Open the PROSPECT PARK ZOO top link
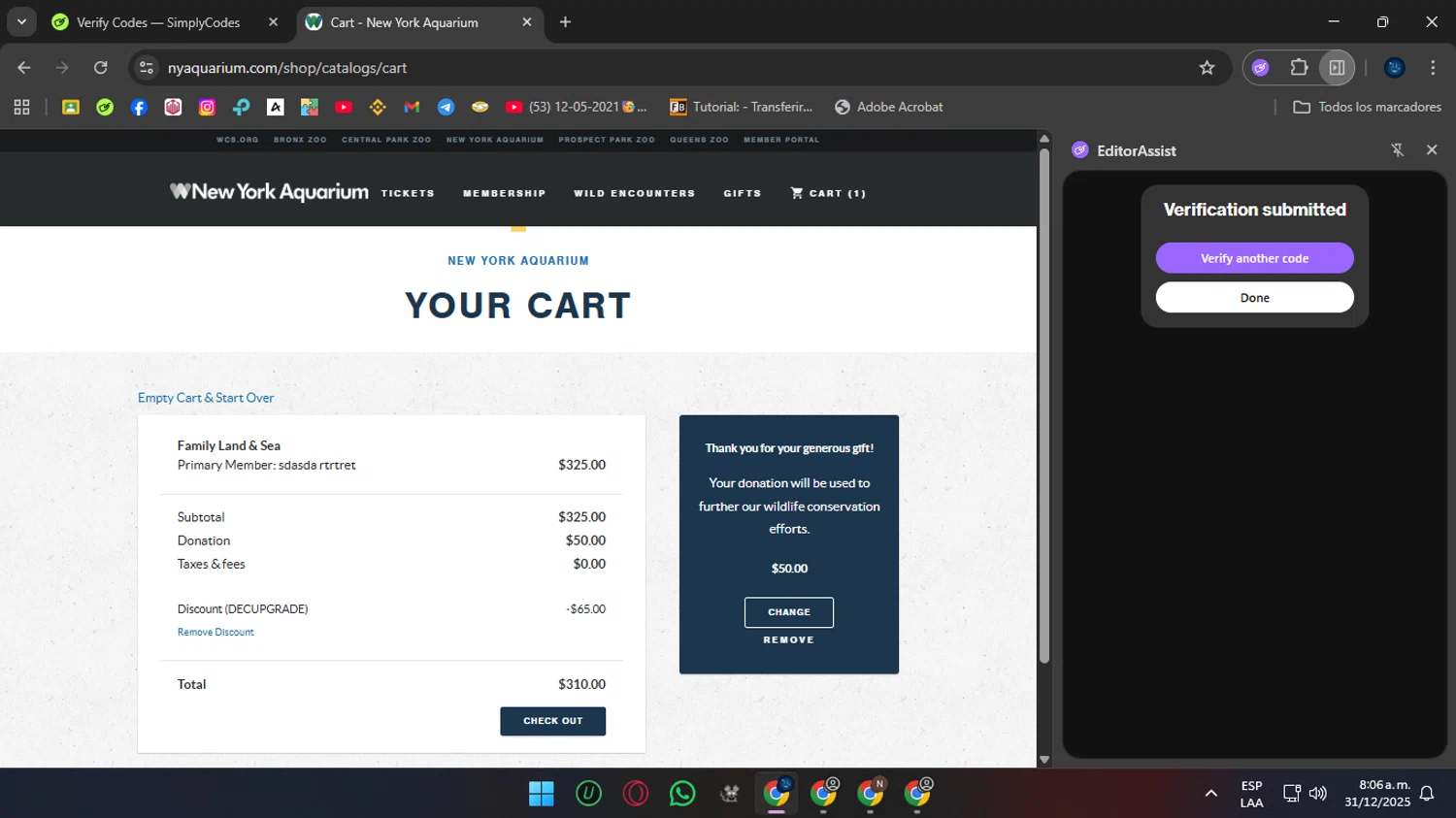 [607, 140]
